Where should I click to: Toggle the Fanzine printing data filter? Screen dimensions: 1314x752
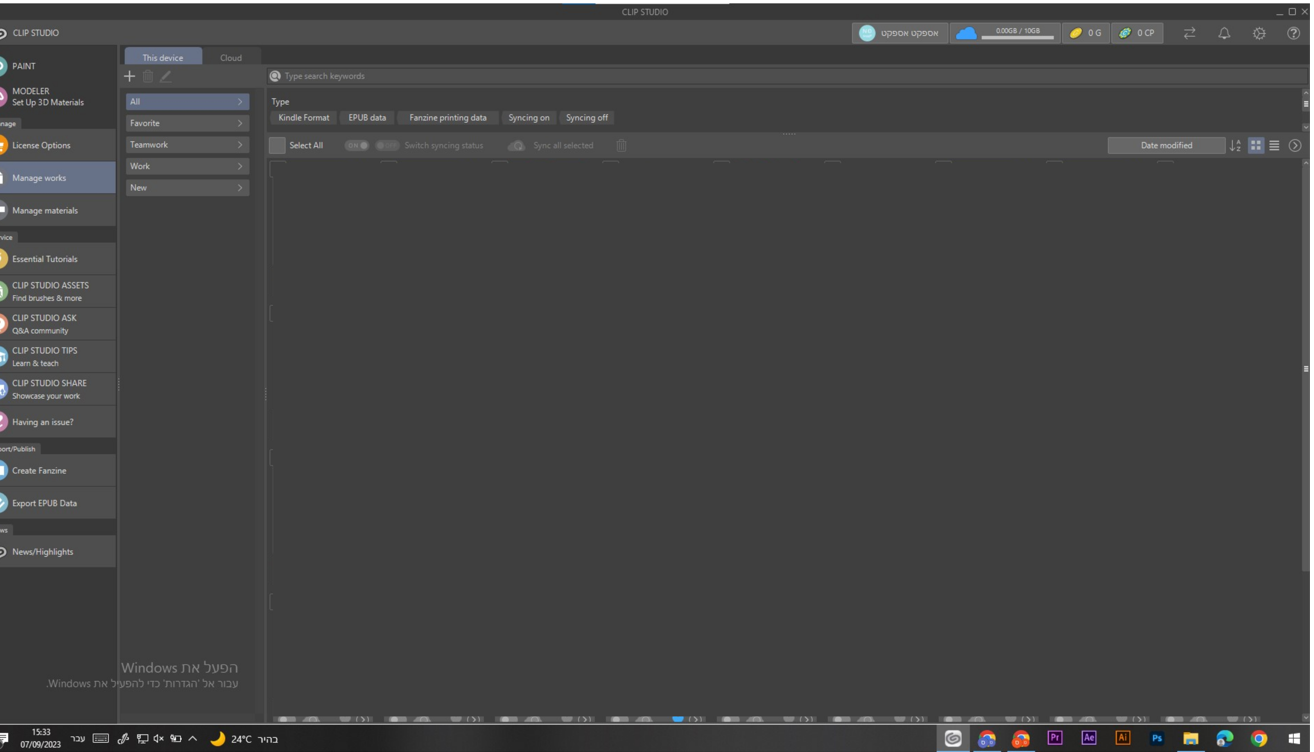448,118
